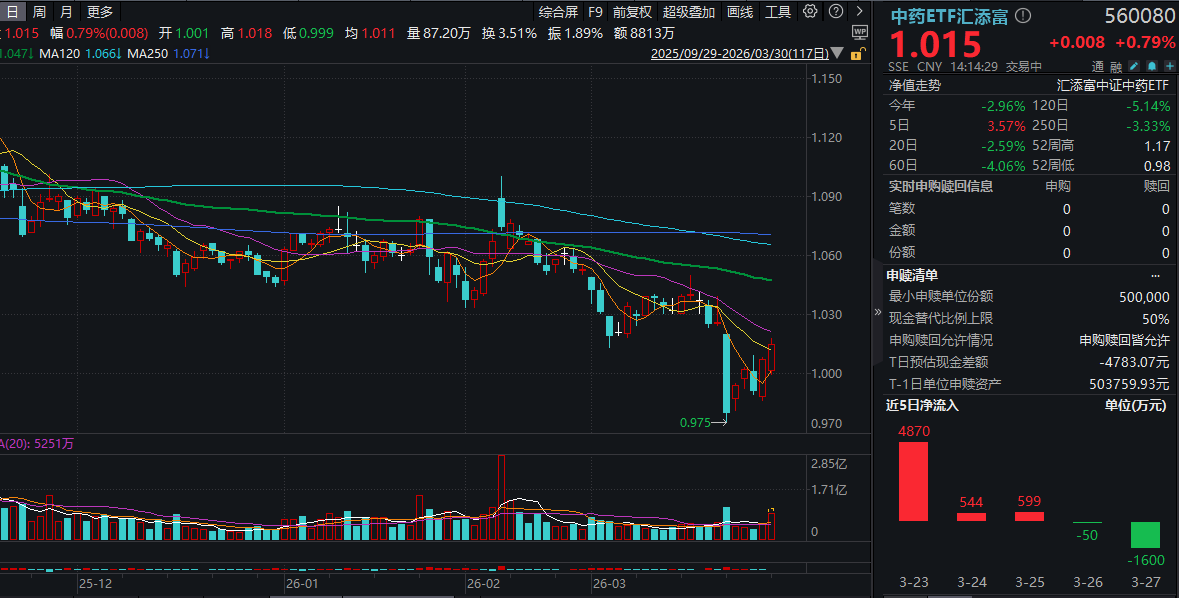Toggle the 超级叠加 overlay option
This screenshot has height=598, width=1179.
point(689,12)
